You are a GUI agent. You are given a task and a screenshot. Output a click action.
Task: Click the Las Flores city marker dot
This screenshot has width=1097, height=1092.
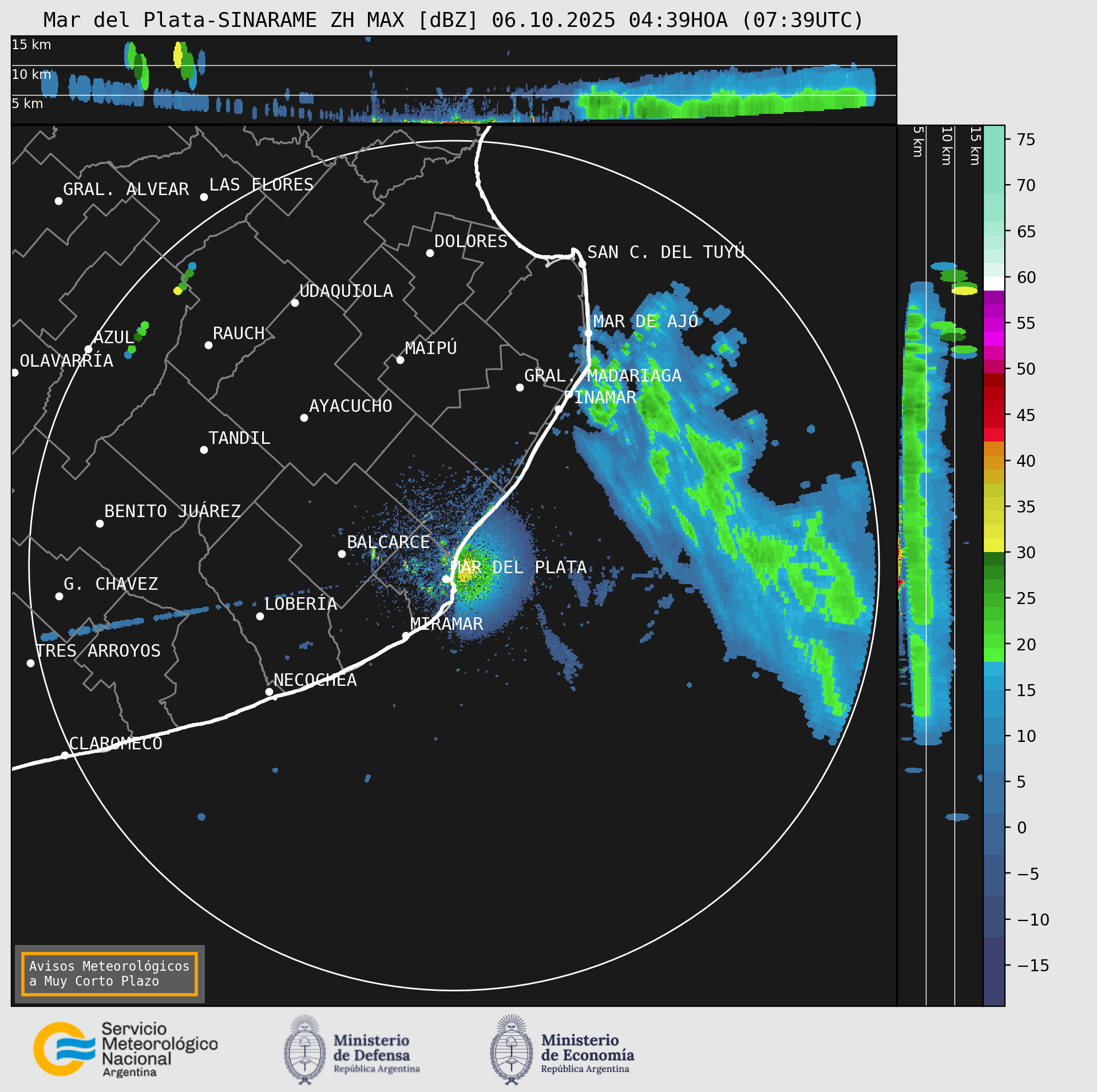204,197
